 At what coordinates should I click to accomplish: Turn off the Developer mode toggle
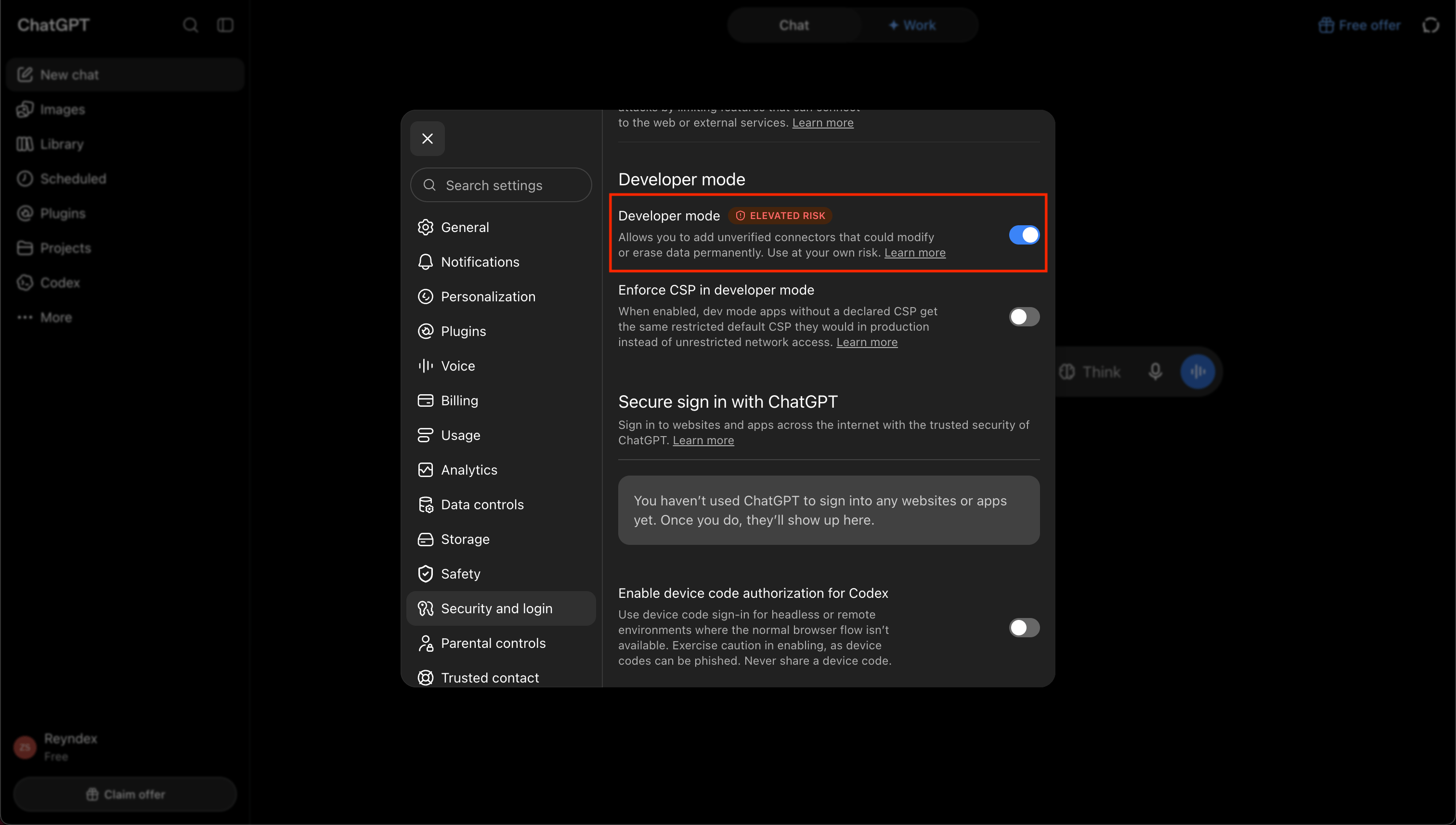point(1024,234)
